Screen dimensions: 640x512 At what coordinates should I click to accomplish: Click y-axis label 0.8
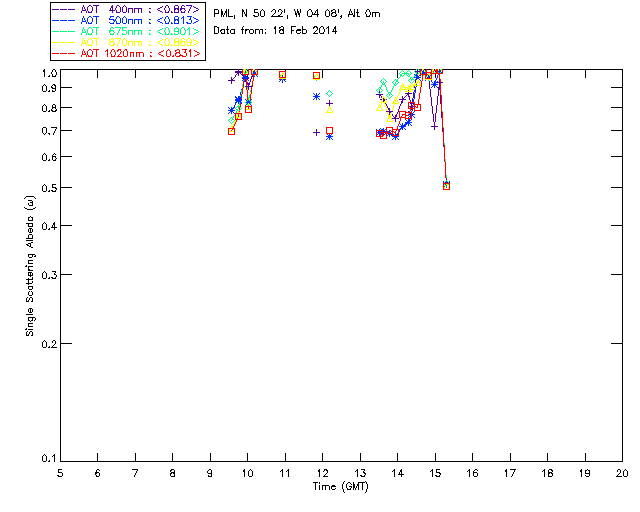coord(49,108)
